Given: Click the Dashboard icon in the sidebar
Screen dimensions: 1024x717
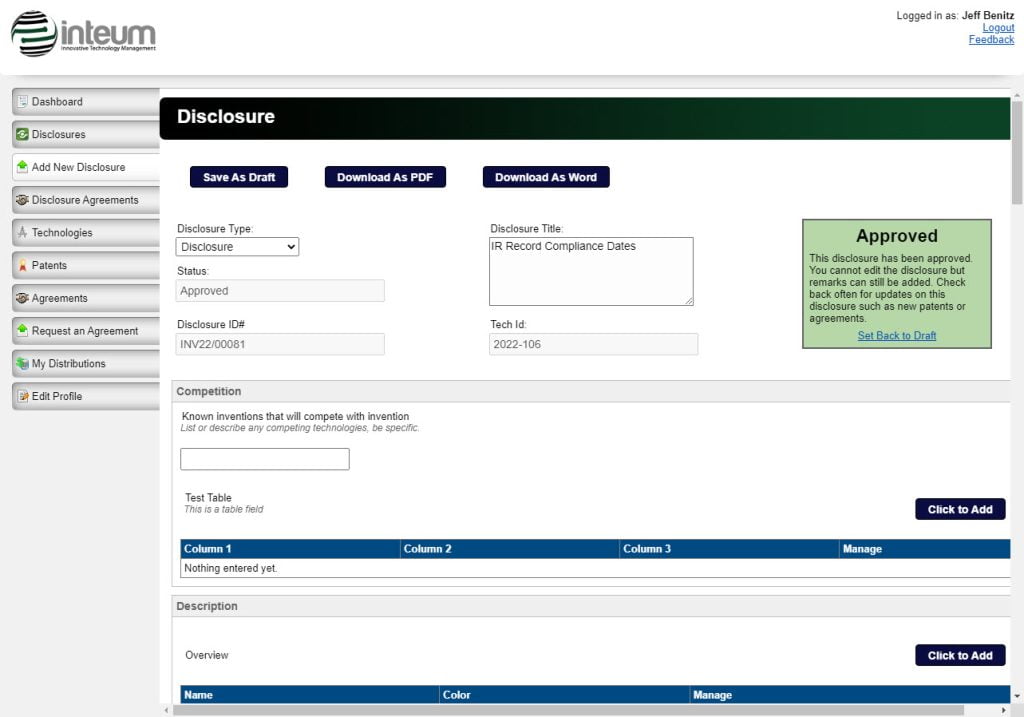Looking at the screenshot, I should tap(22, 101).
